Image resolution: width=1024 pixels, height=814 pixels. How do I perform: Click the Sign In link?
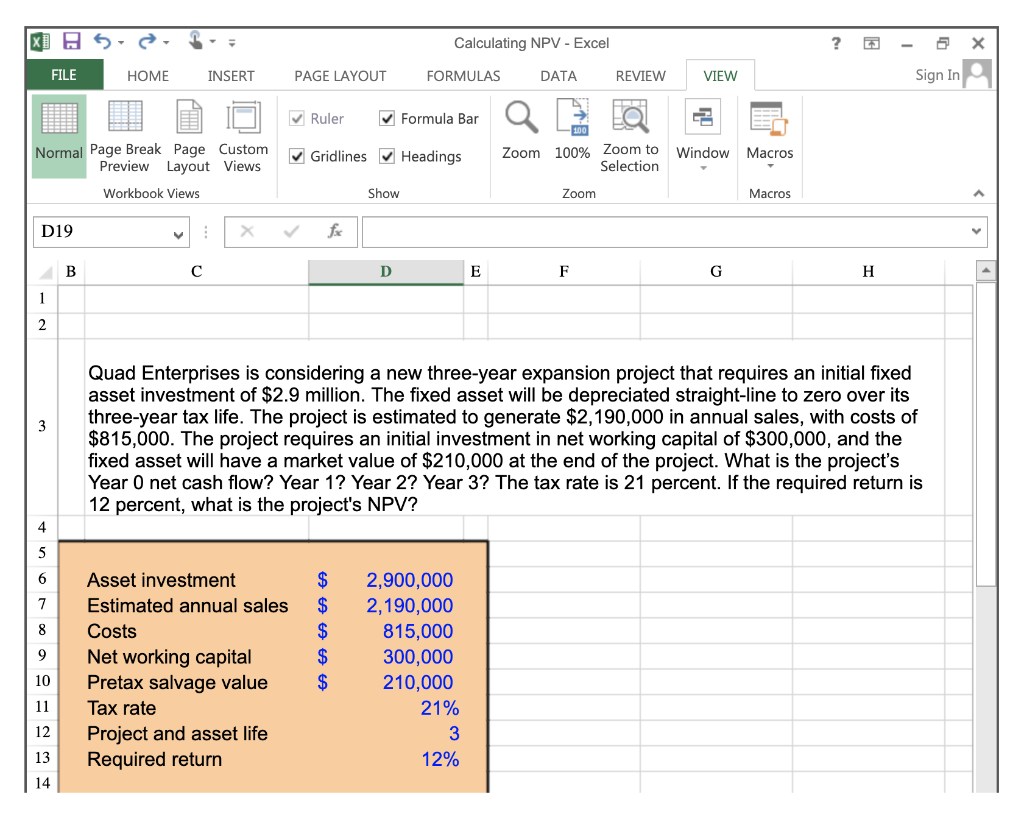pyautogui.click(x=936, y=75)
